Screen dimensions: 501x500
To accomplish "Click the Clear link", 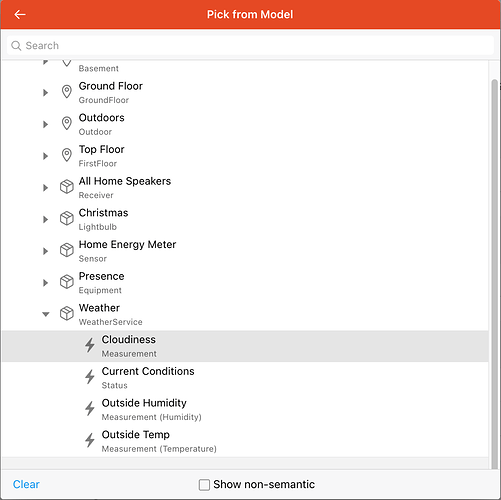I will (x=26, y=484).
